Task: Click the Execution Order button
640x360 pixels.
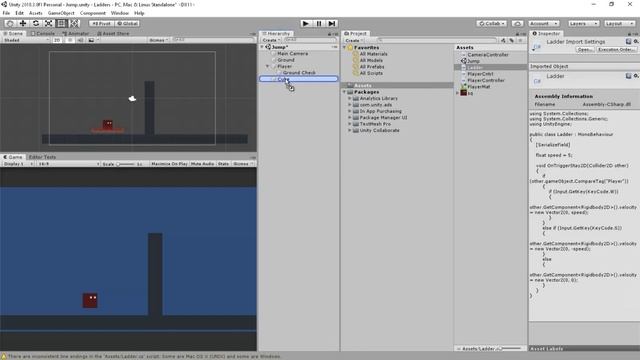Action: click(x=616, y=49)
